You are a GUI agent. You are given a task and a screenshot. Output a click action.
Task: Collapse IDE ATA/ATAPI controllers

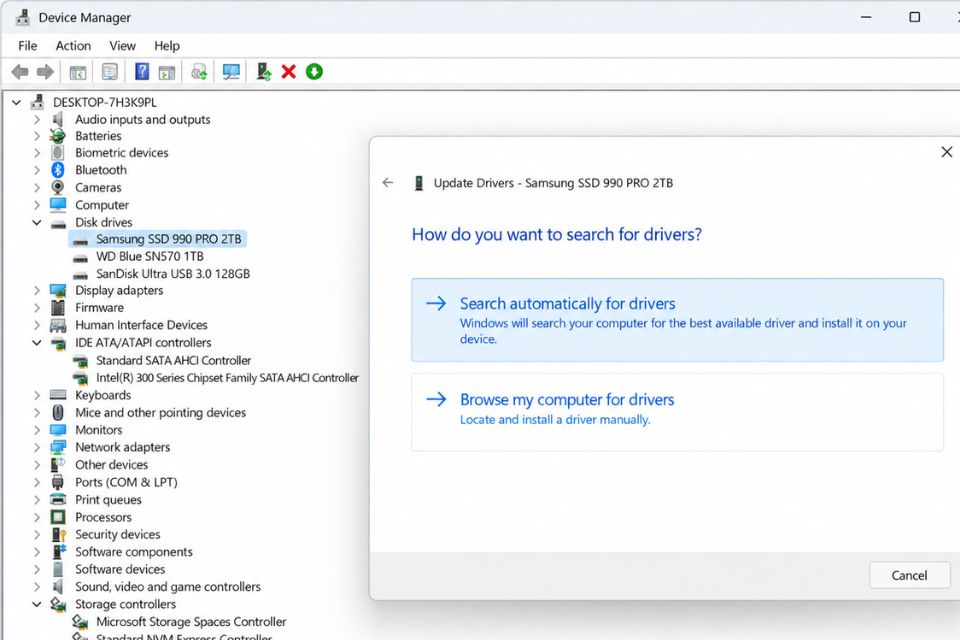click(37, 342)
